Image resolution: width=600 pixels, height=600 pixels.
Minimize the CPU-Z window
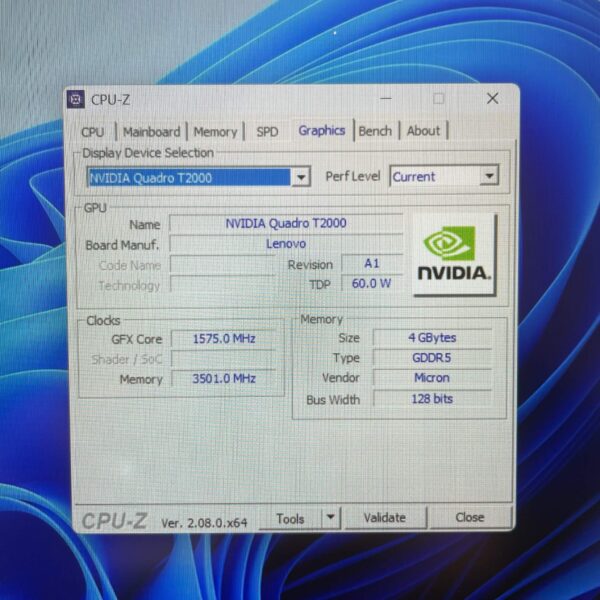386,99
